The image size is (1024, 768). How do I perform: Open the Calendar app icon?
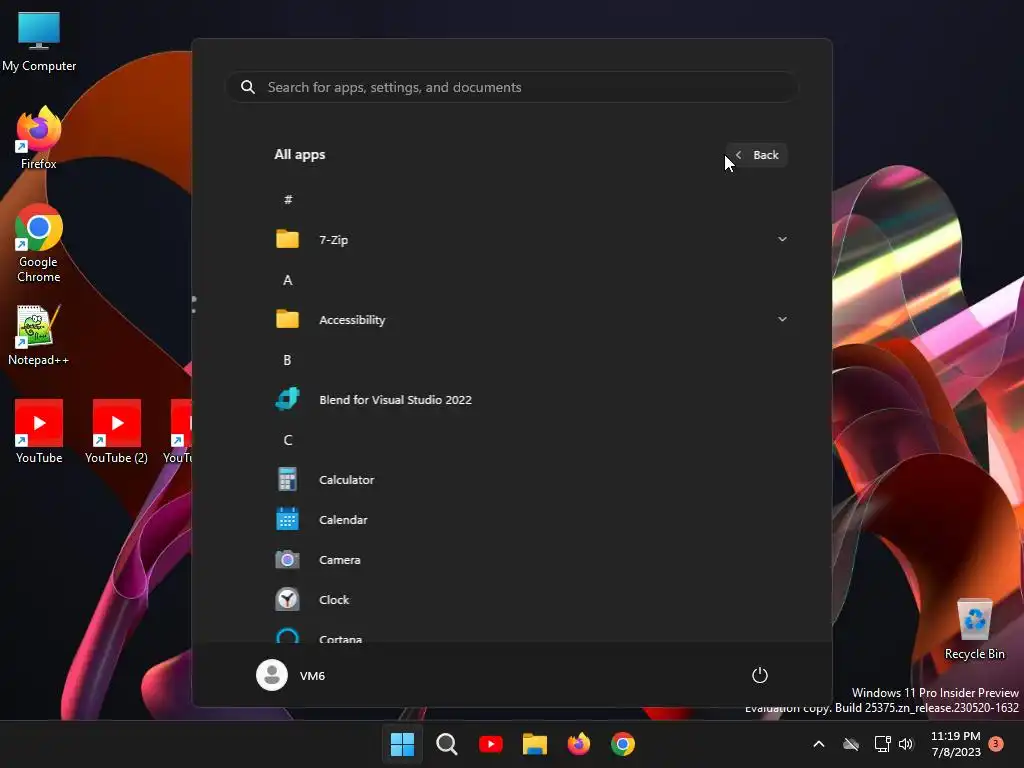click(x=287, y=519)
